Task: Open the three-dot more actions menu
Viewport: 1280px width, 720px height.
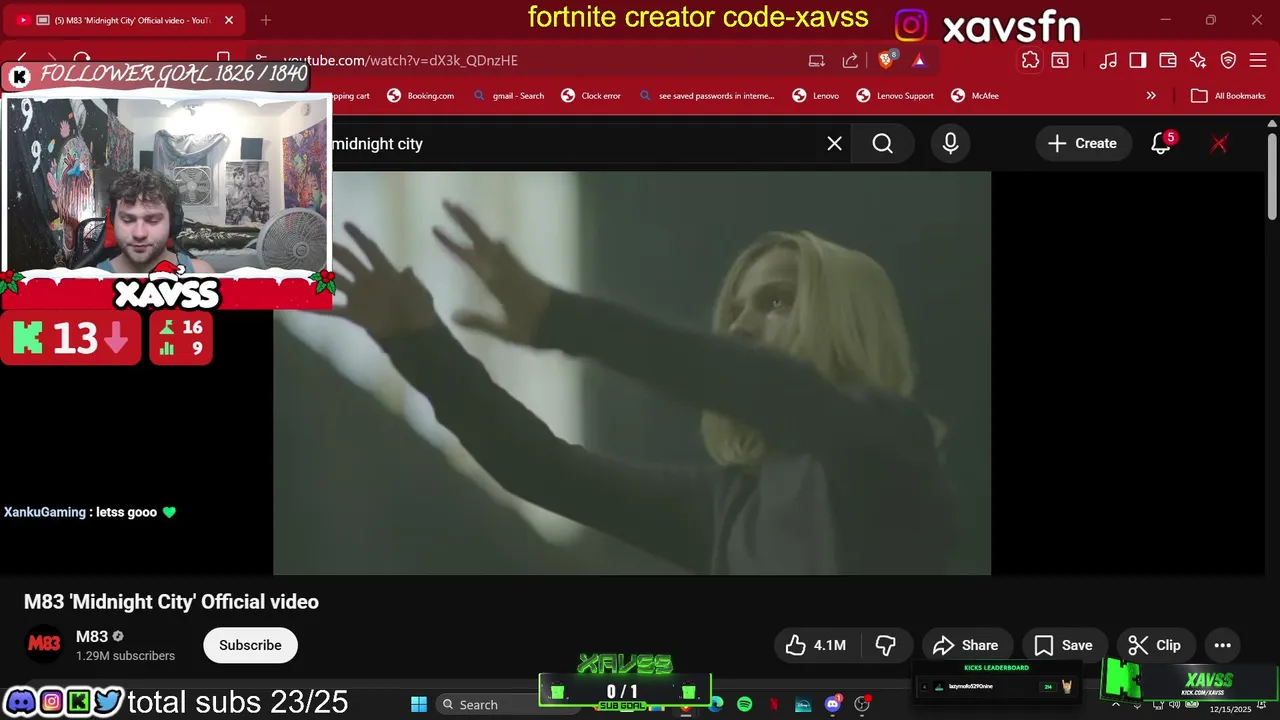Action: (x=1222, y=645)
